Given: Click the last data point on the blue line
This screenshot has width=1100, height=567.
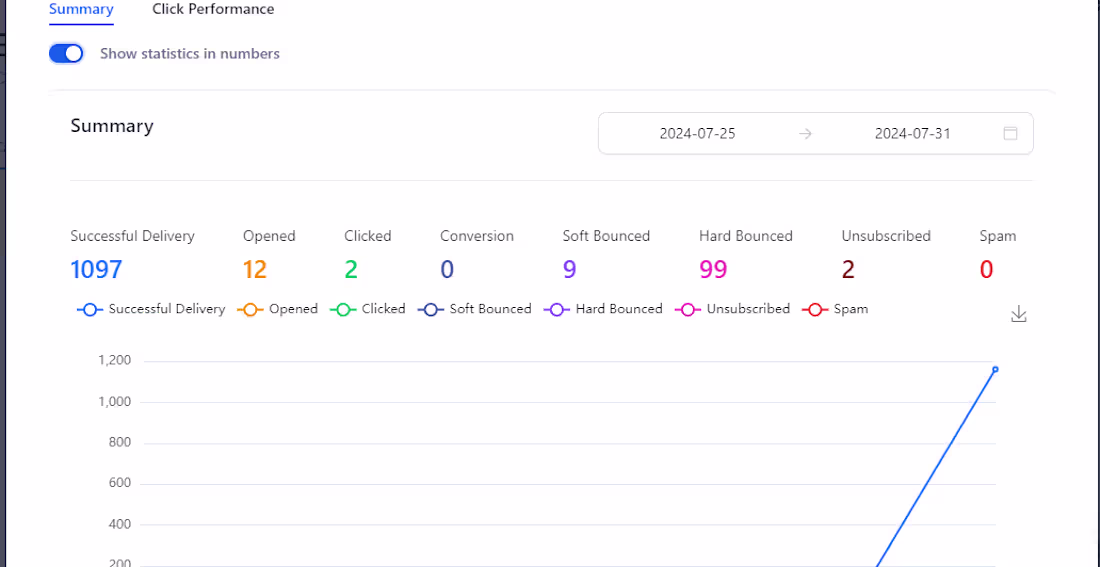Looking at the screenshot, I should pyautogui.click(x=995, y=369).
